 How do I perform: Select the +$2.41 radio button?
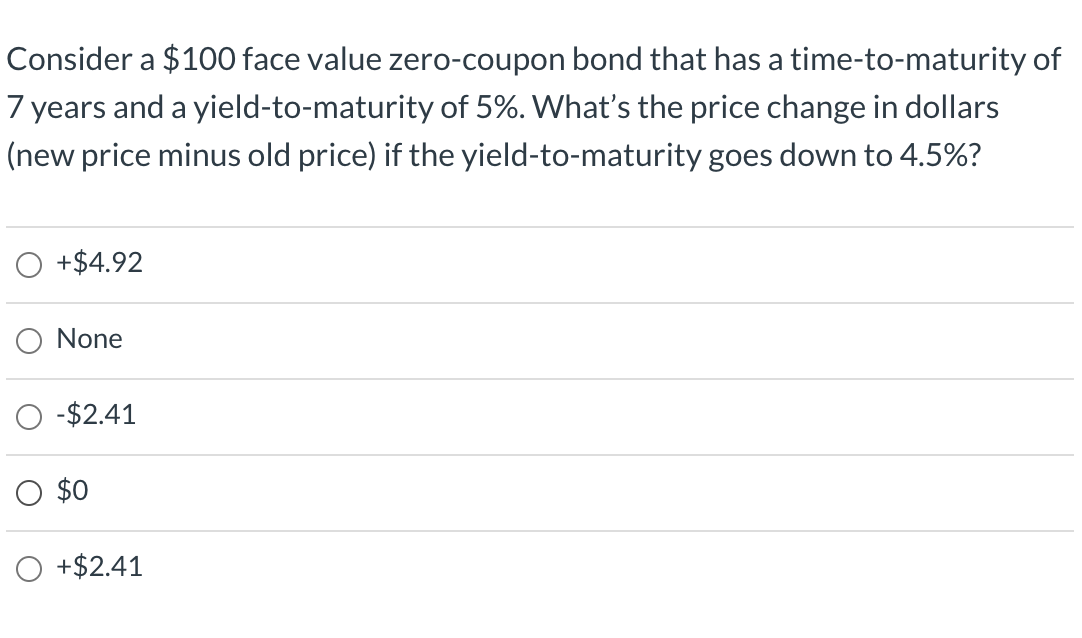[28, 569]
